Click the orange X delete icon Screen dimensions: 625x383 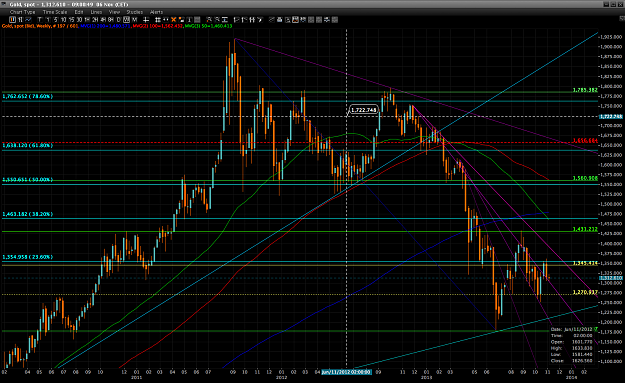pyautogui.click(x=173, y=20)
